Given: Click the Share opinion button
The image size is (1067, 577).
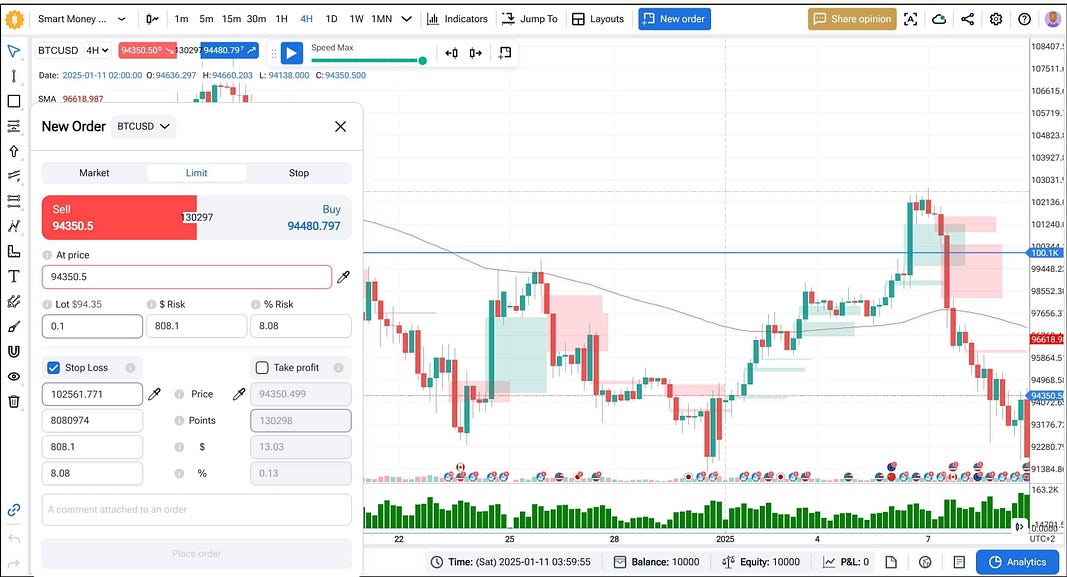Looking at the screenshot, I should click(x=852, y=19).
